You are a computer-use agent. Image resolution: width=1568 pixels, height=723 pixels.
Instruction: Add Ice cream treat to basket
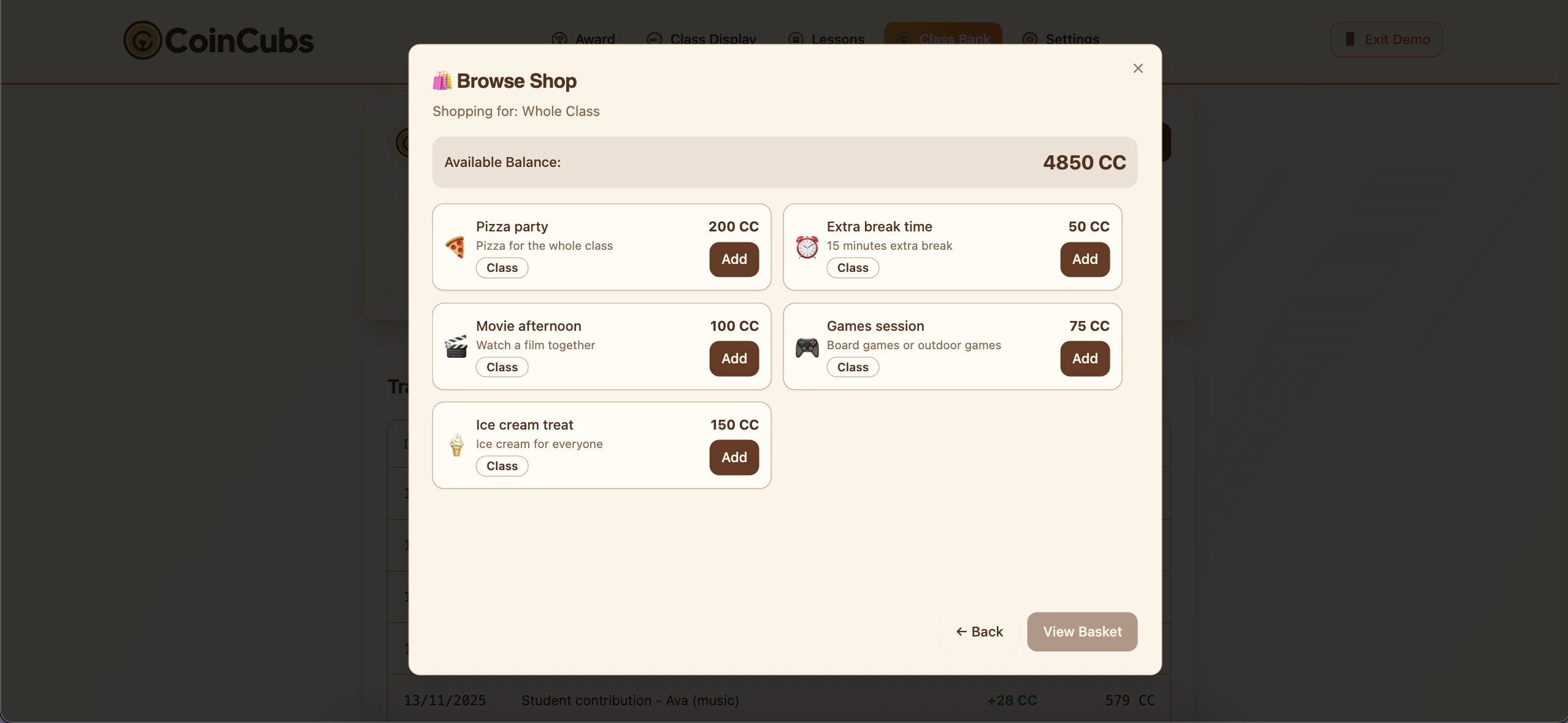[x=734, y=457]
